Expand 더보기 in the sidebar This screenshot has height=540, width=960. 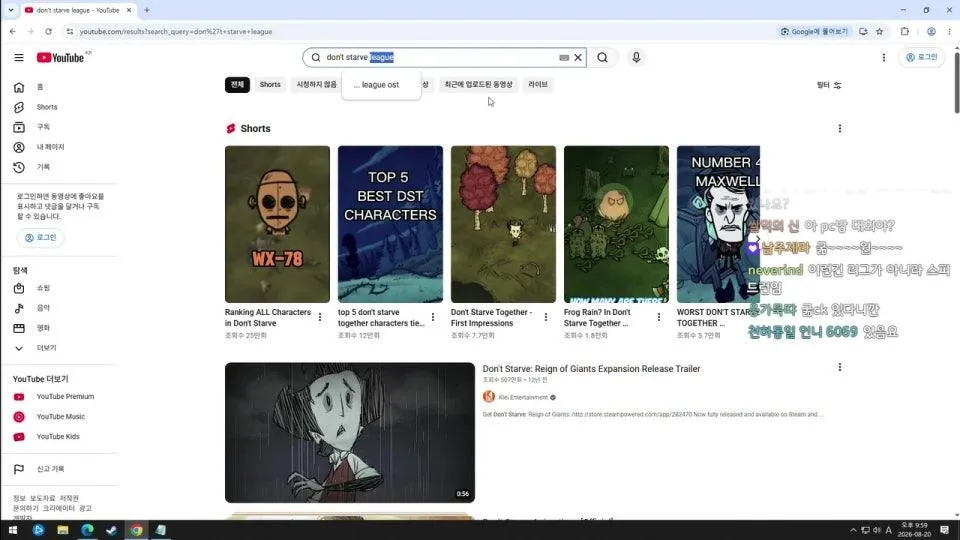[x=58, y=348]
